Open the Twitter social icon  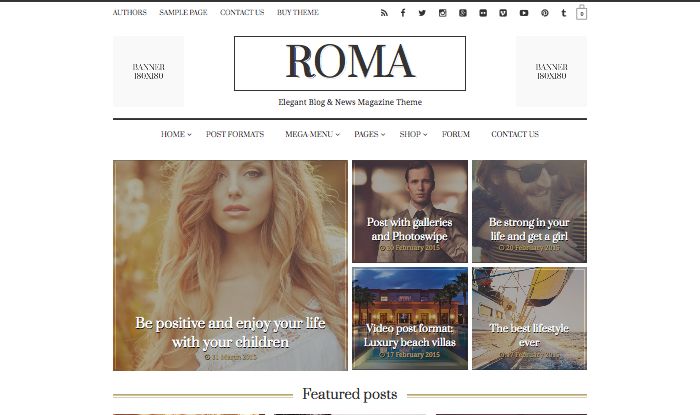[x=422, y=13]
